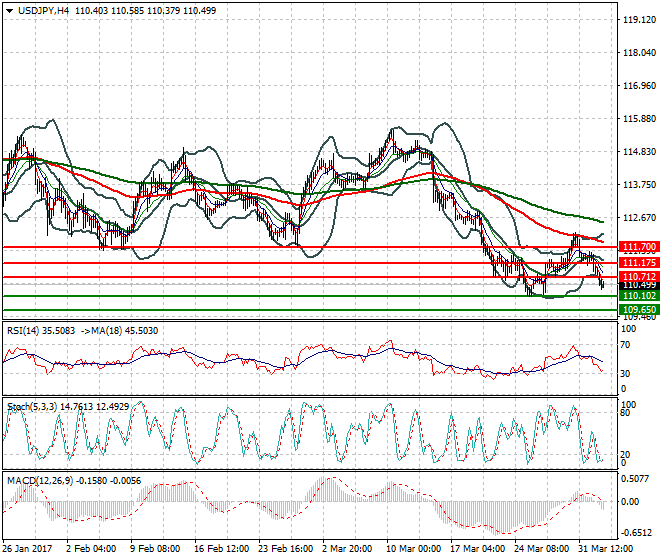Select the red 111.175 price level tag
The height and width of the screenshot is (560, 660).
[638, 262]
